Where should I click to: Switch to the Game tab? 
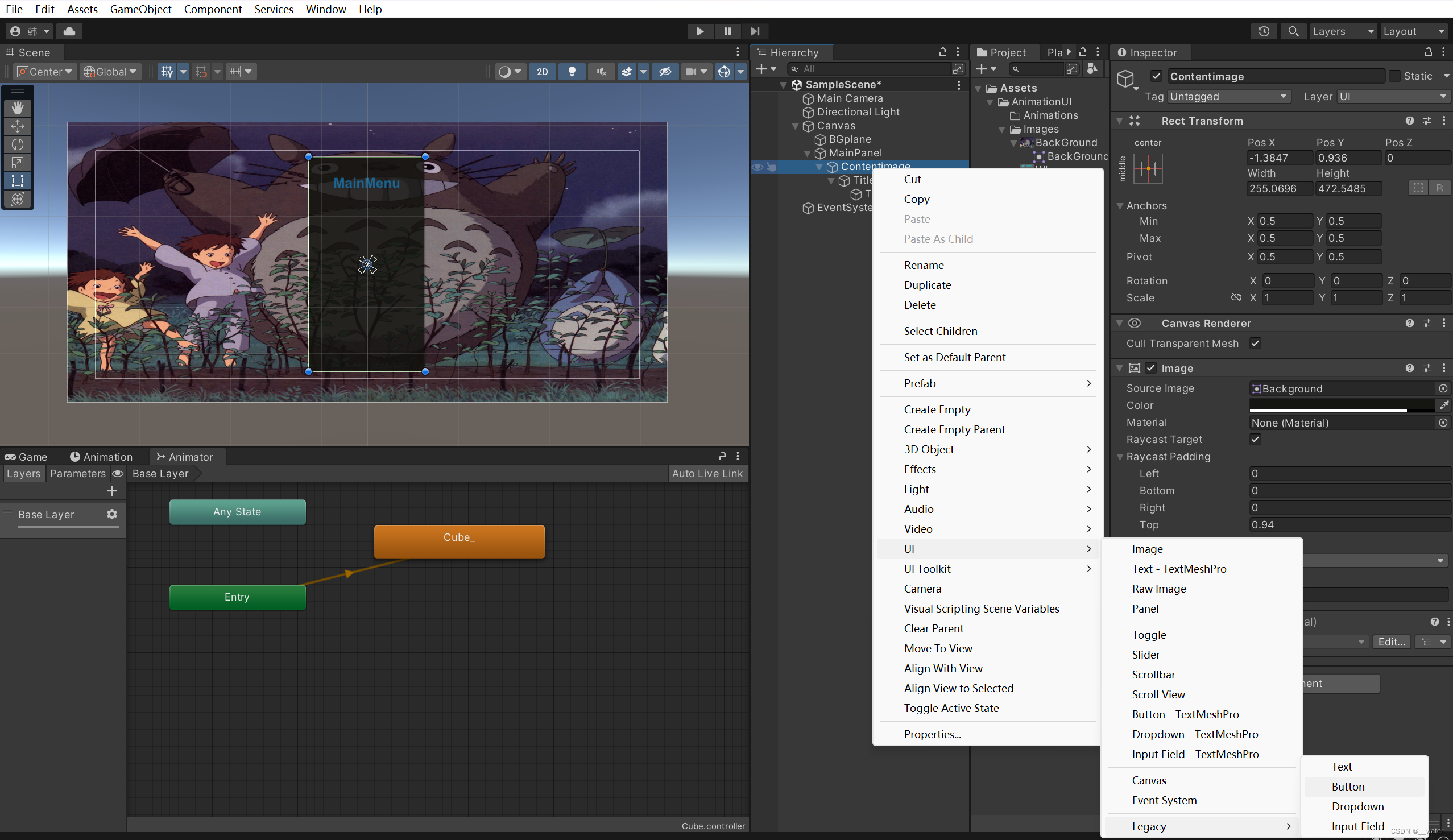26,457
